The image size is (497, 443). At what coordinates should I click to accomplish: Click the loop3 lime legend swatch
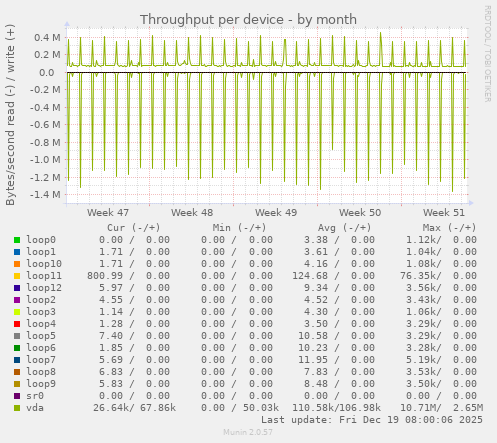click(17, 312)
